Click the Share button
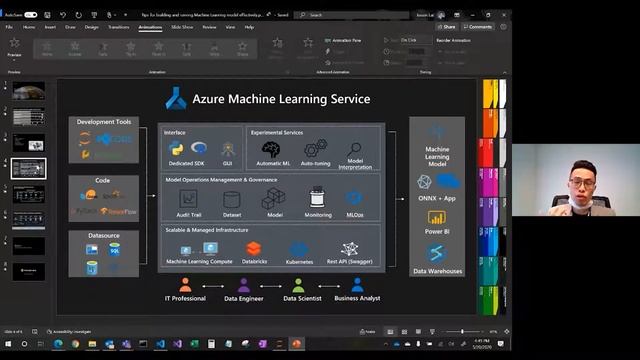The image size is (640, 360). click(x=447, y=27)
